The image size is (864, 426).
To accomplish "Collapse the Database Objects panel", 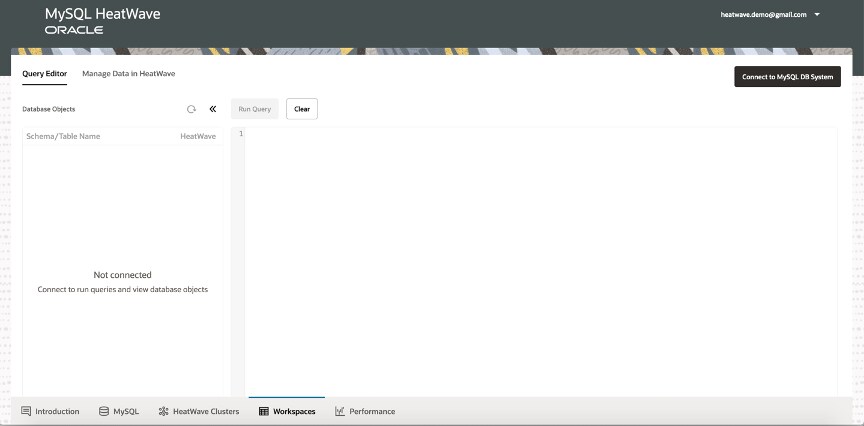I will (212, 109).
